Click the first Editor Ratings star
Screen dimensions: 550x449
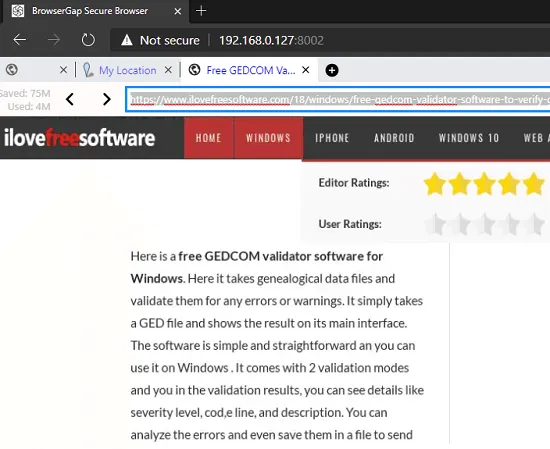(x=435, y=183)
